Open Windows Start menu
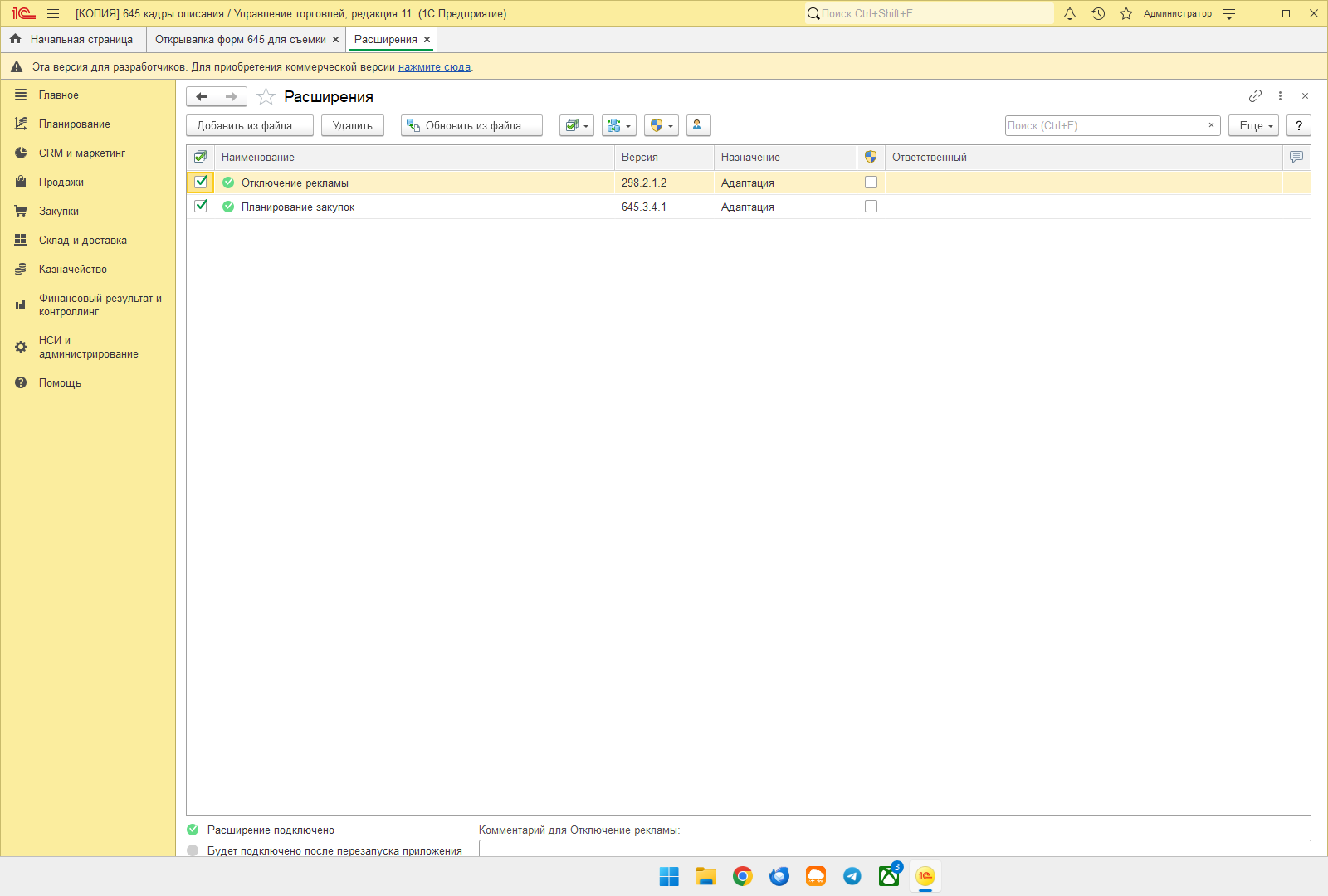This screenshot has width=1328, height=896. (669, 876)
